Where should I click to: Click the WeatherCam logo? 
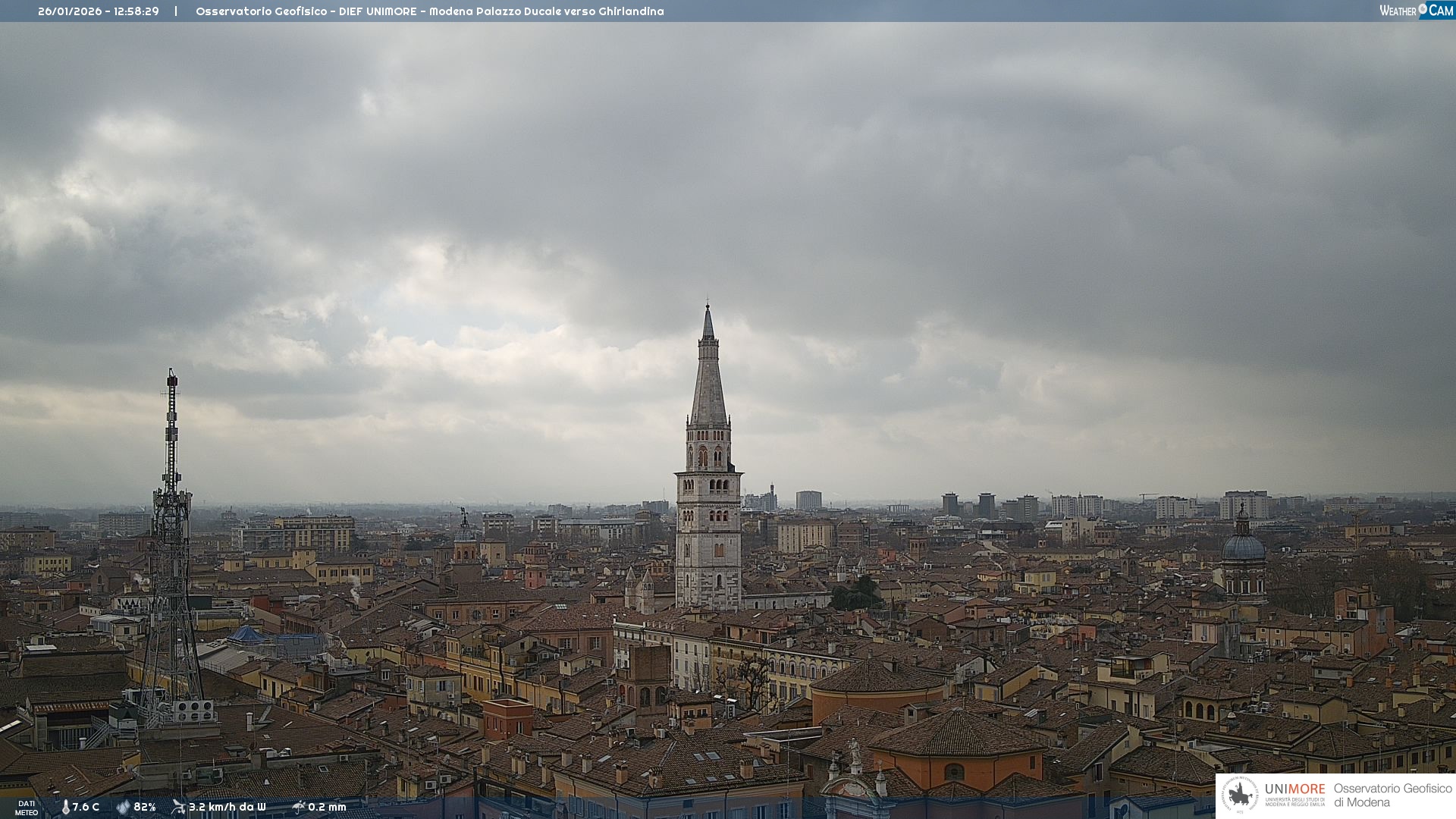point(1416,11)
